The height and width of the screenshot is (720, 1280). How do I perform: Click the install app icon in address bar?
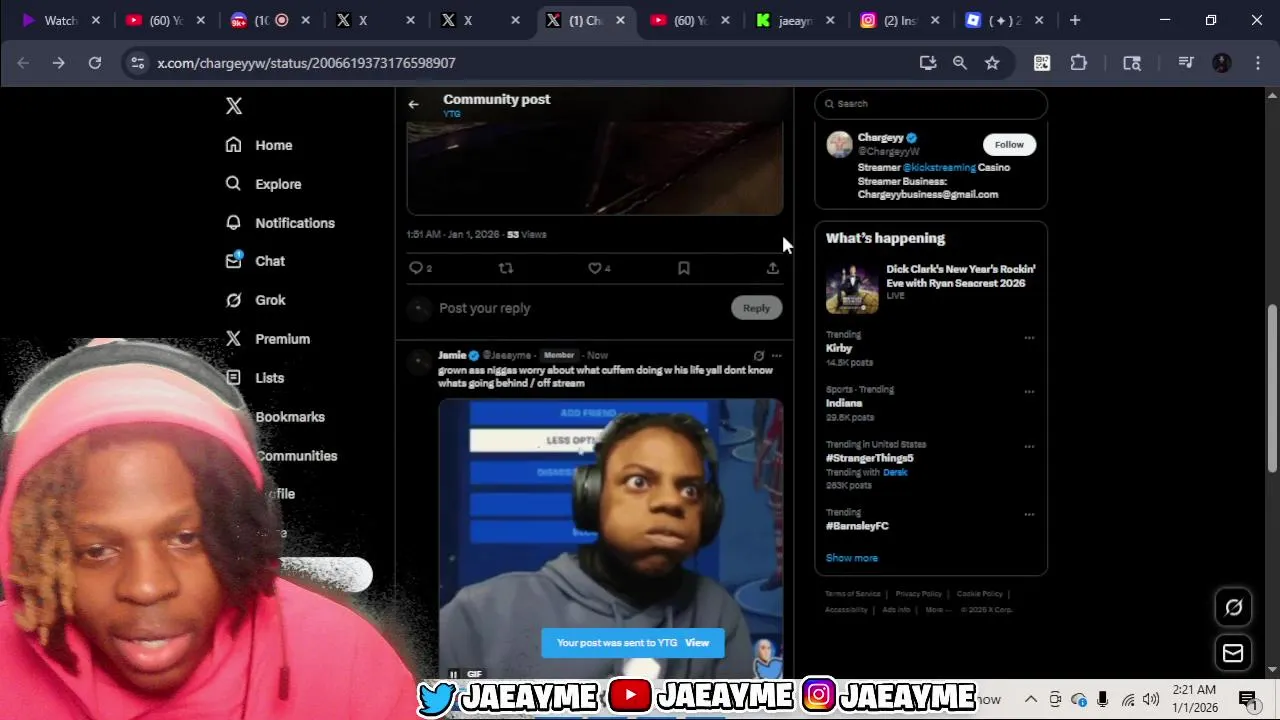coord(928,63)
